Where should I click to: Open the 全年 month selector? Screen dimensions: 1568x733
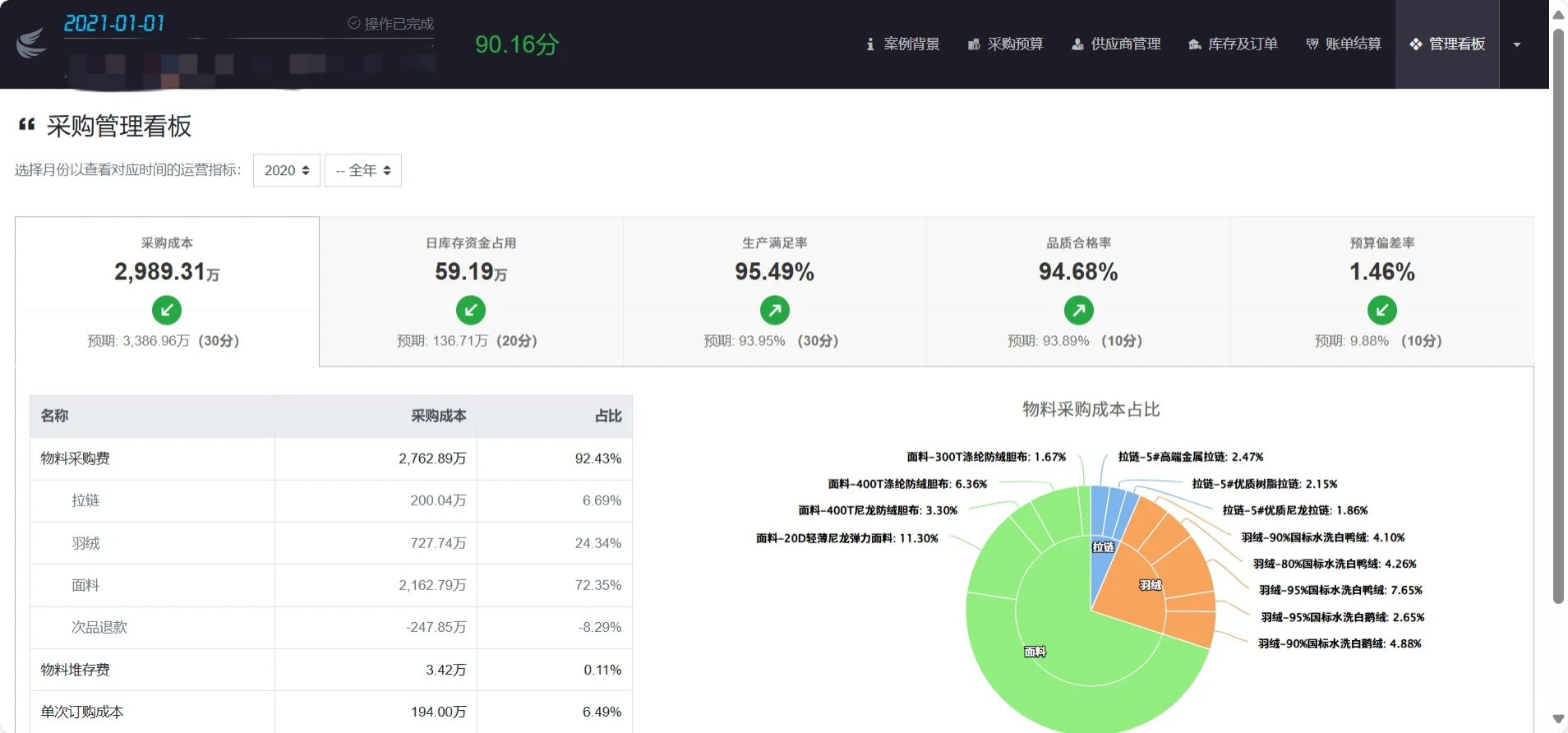click(x=363, y=170)
